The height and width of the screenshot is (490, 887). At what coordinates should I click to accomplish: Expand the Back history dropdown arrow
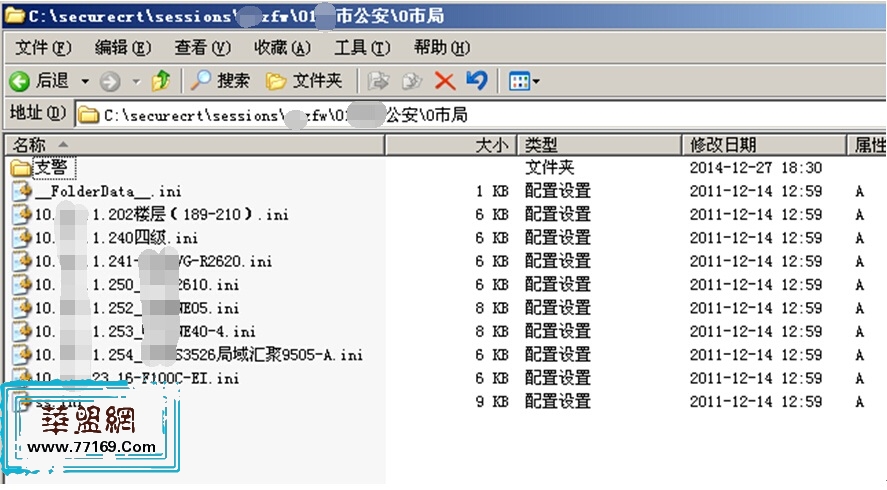pos(85,81)
